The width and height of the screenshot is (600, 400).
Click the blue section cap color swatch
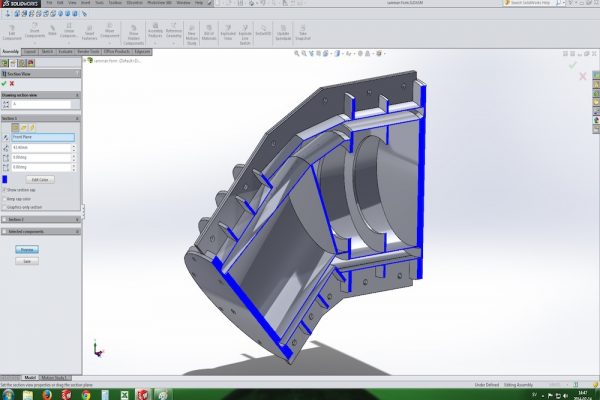point(5,179)
